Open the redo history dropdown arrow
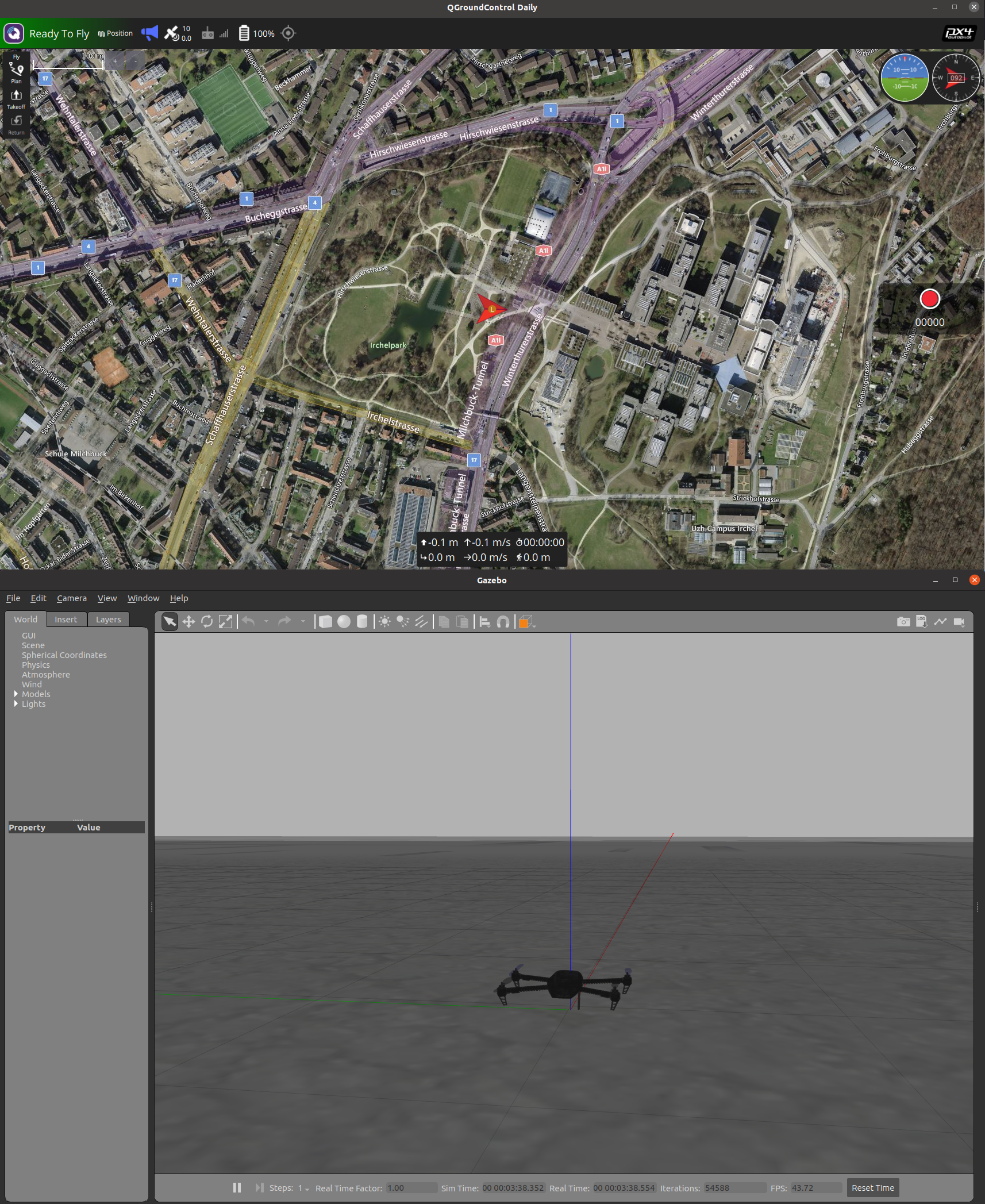 [x=303, y=621]
